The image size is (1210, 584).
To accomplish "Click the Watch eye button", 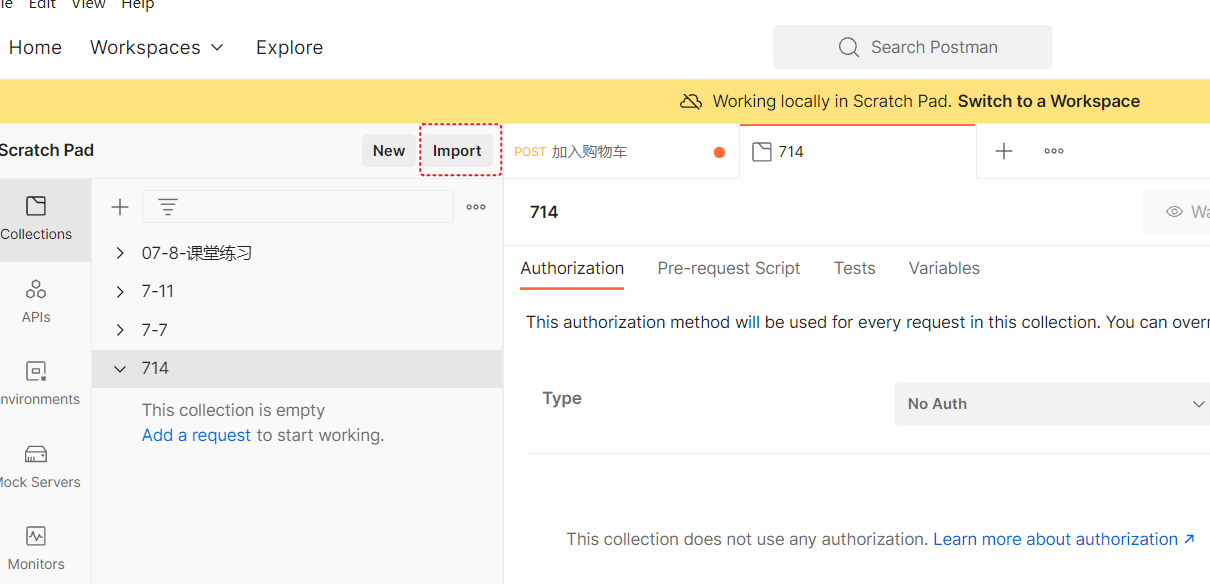I will [1177, 212].
